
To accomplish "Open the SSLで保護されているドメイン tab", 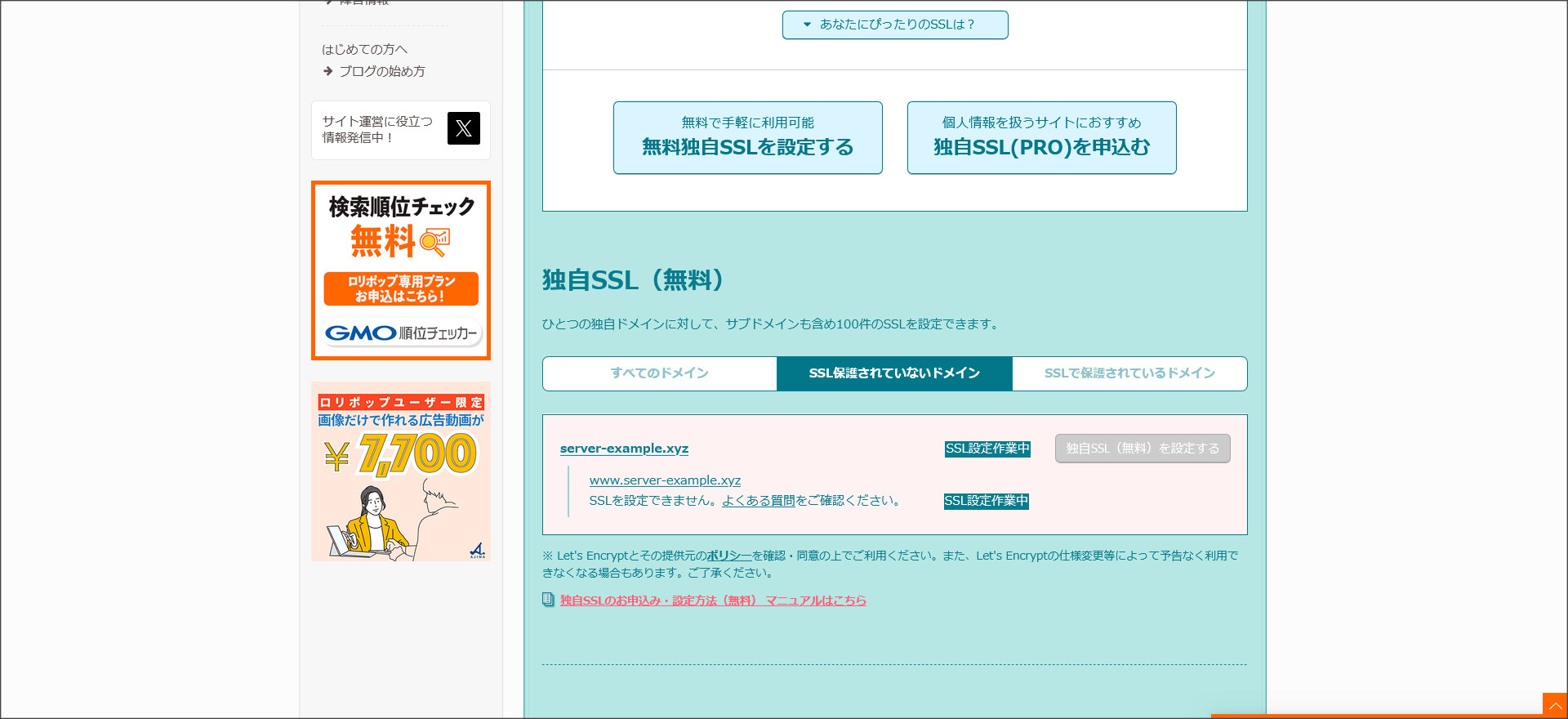I will coord(1129,373).
